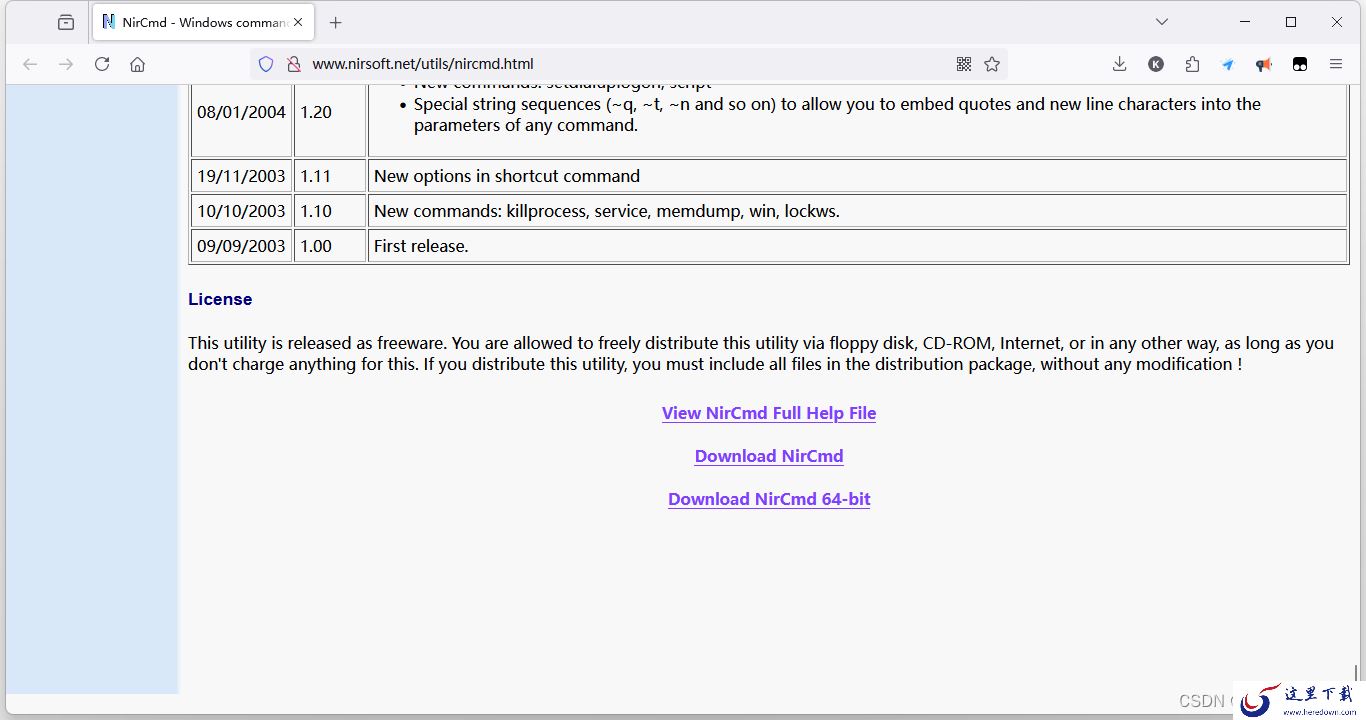This screenshot has height=720, width=1366.
Task: Click the Download NirCmd link
Action: pyautogui.click(x=769, y=456)
